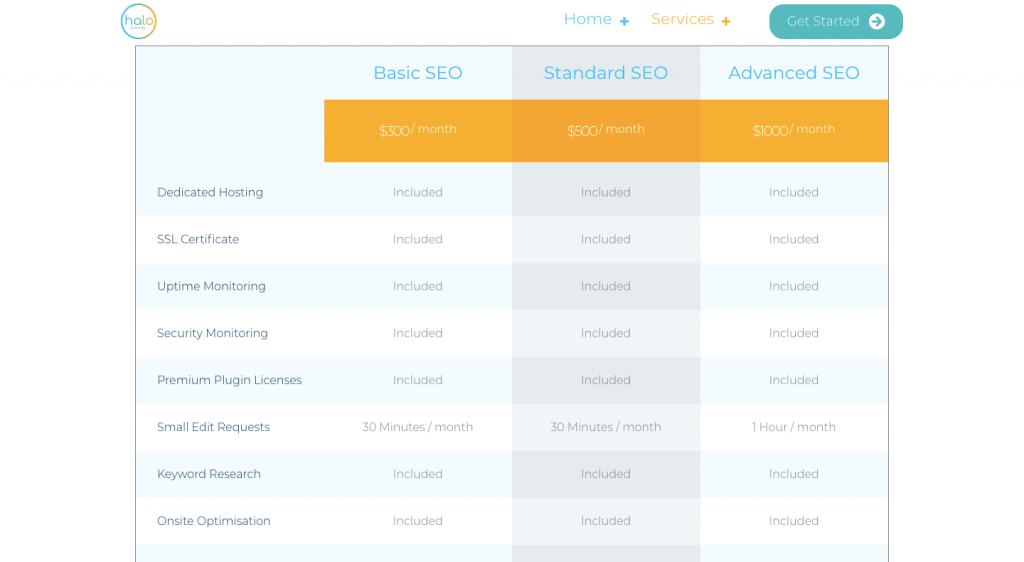1024x562 pixels.
Task: Click the Dedicated Hosting row label
Action: (210, 193)
